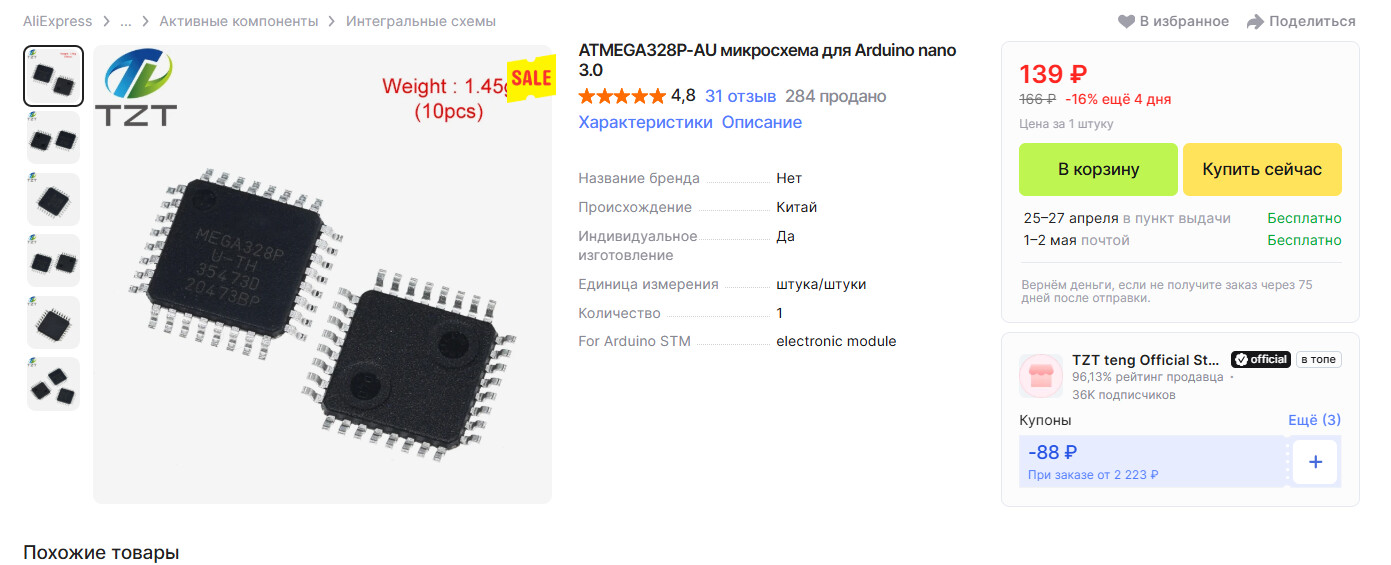Select the last thumbnail showing four chips

point(53,383)
